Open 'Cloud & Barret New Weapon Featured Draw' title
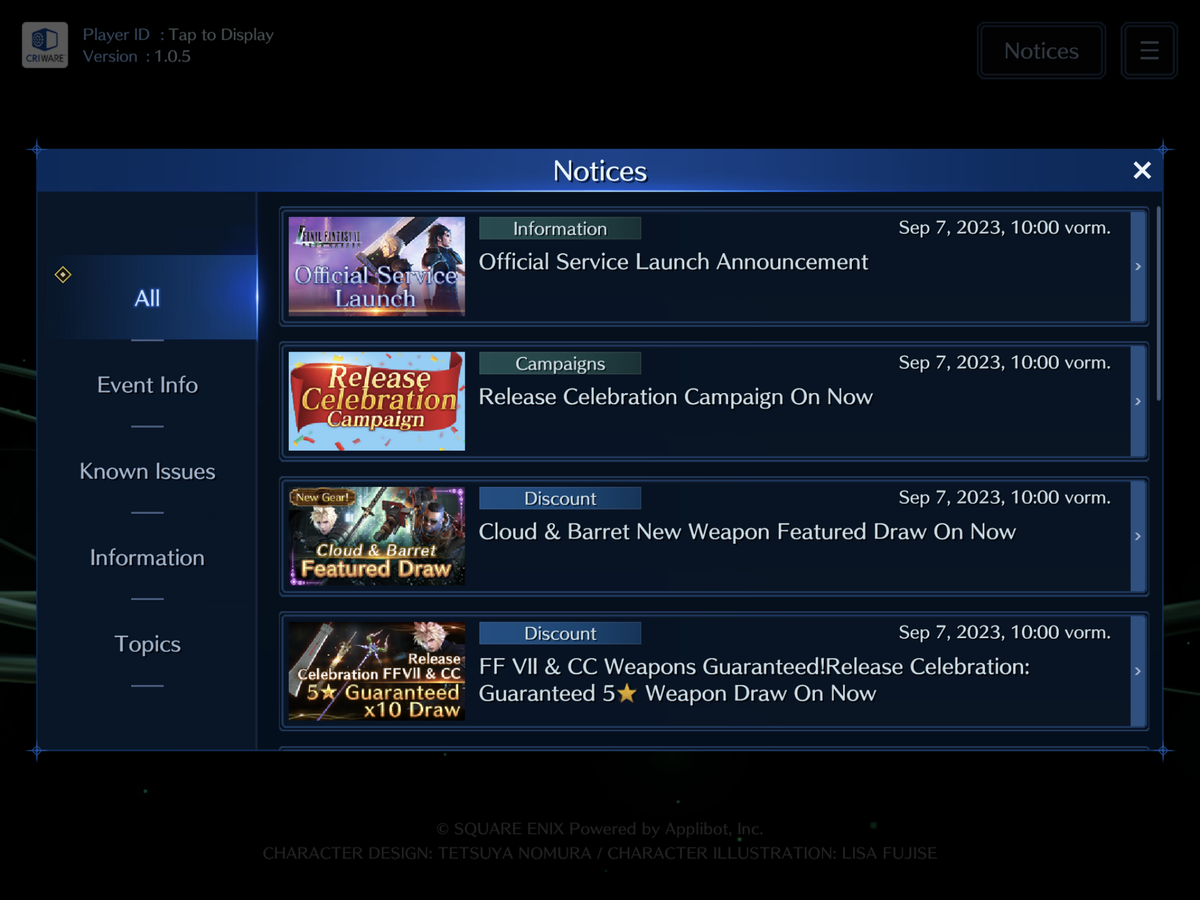The image size is (1200, 900). (747, 532)
